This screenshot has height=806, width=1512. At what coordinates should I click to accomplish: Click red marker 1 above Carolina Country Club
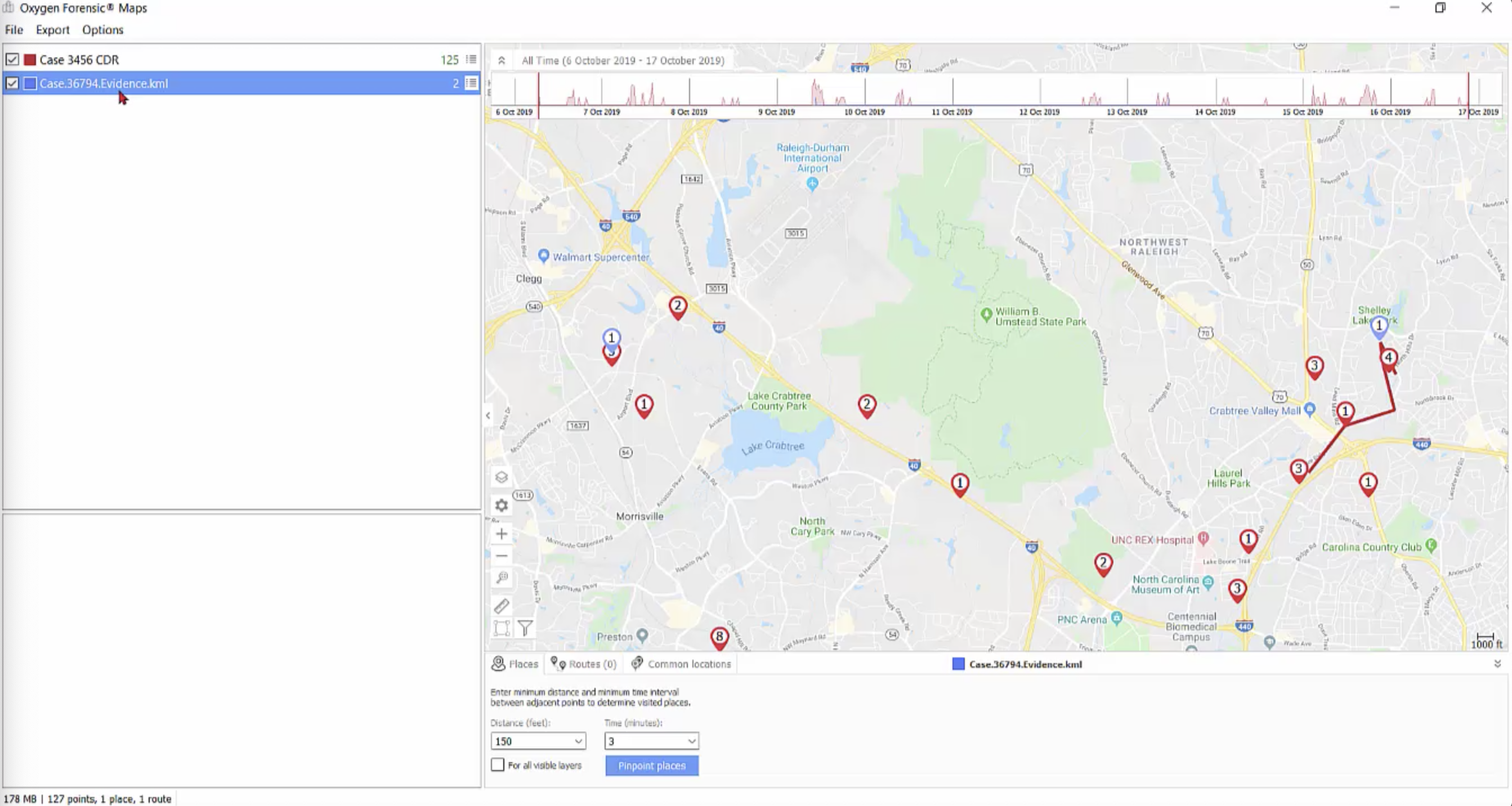click(x=1367, y=484)
